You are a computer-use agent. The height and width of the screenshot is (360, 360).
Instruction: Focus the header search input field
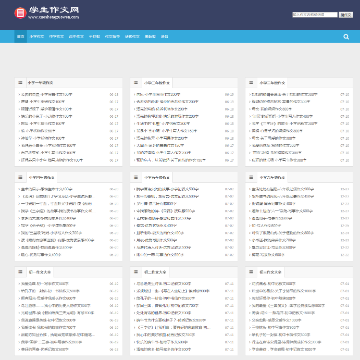click(315, 15)
